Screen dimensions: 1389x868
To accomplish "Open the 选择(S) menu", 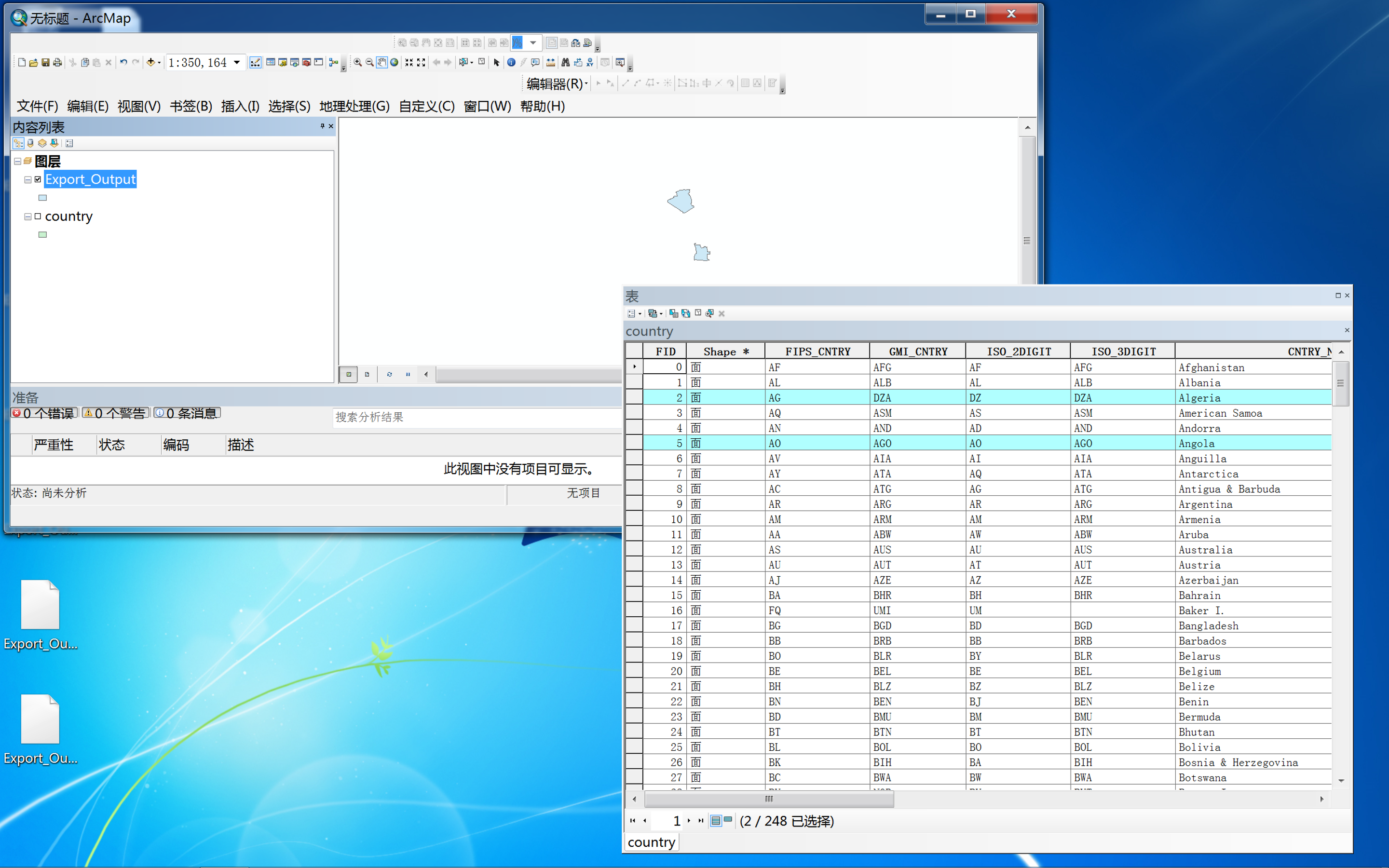I will point(289,106).
